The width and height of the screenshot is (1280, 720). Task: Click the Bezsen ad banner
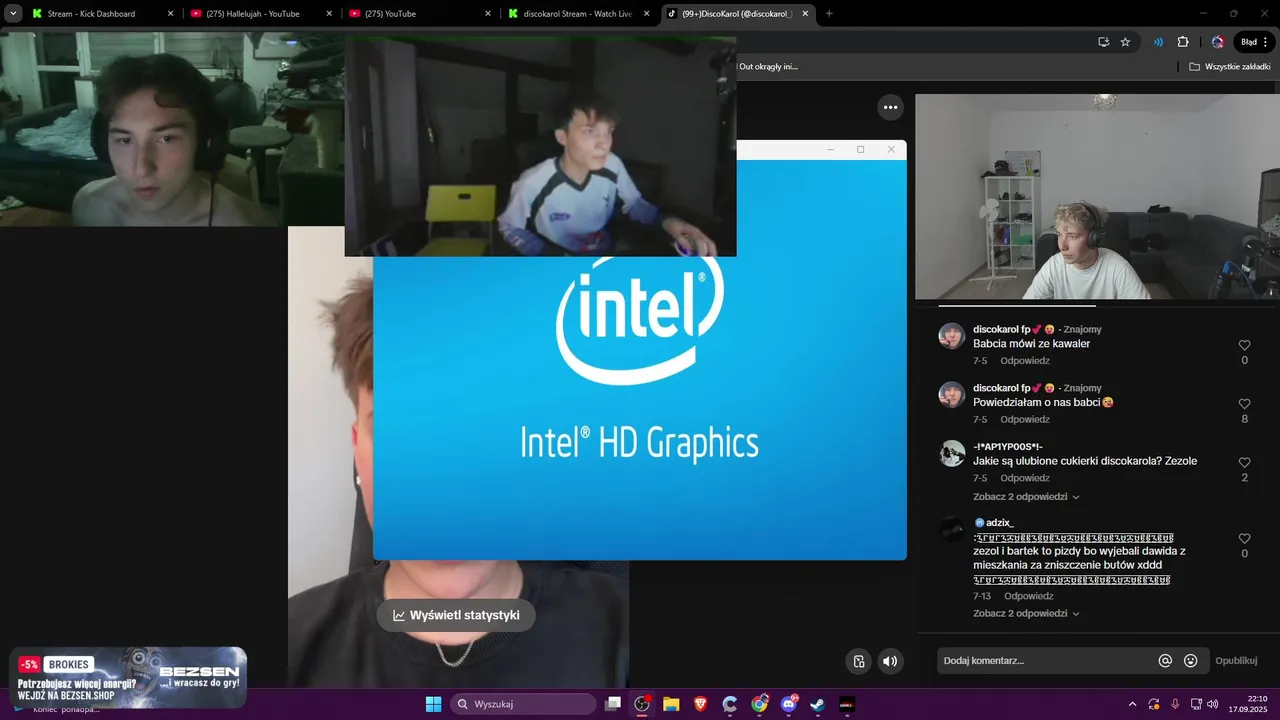click(x=128, y=678)
